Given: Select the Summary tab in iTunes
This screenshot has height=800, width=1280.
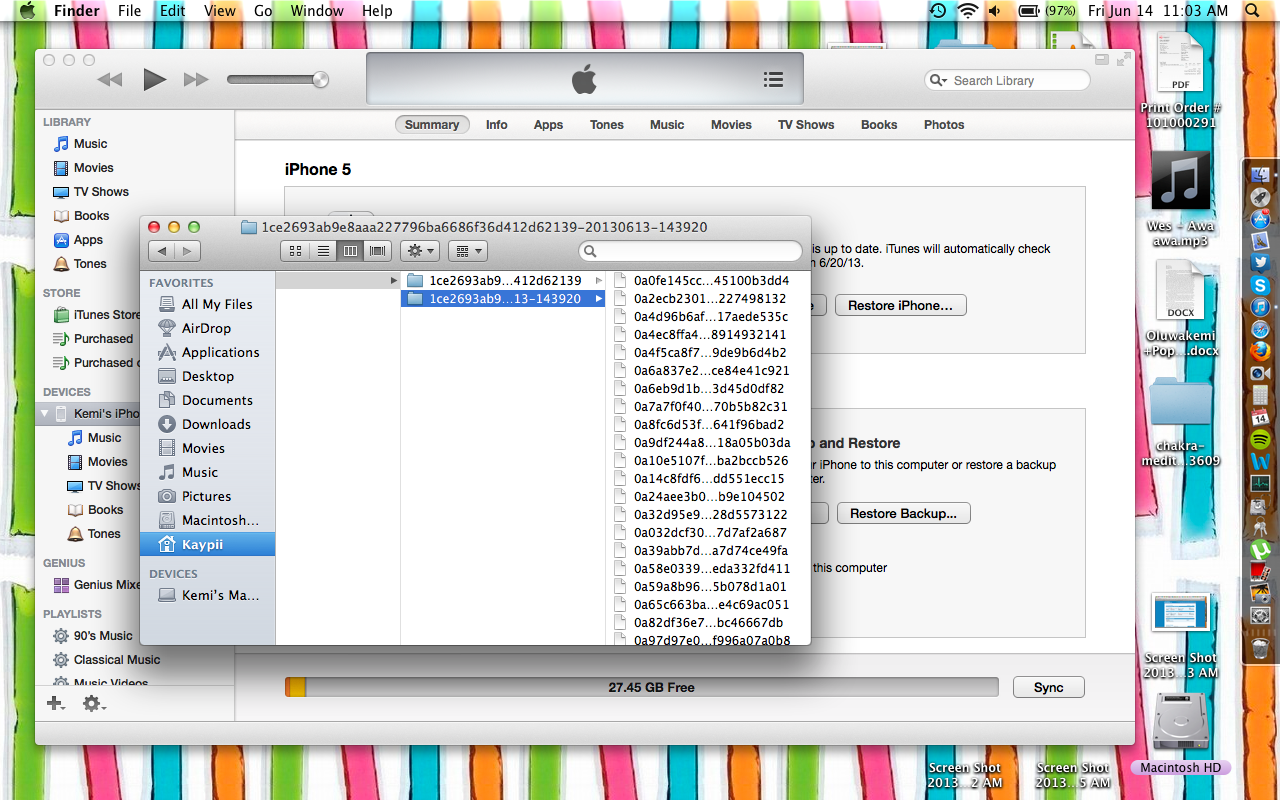Looking at the screenshot, I should (x=432, y=125).
